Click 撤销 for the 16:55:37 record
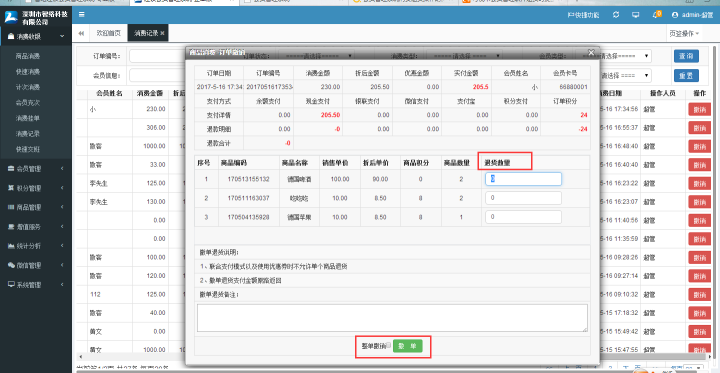 click(699, 128)
